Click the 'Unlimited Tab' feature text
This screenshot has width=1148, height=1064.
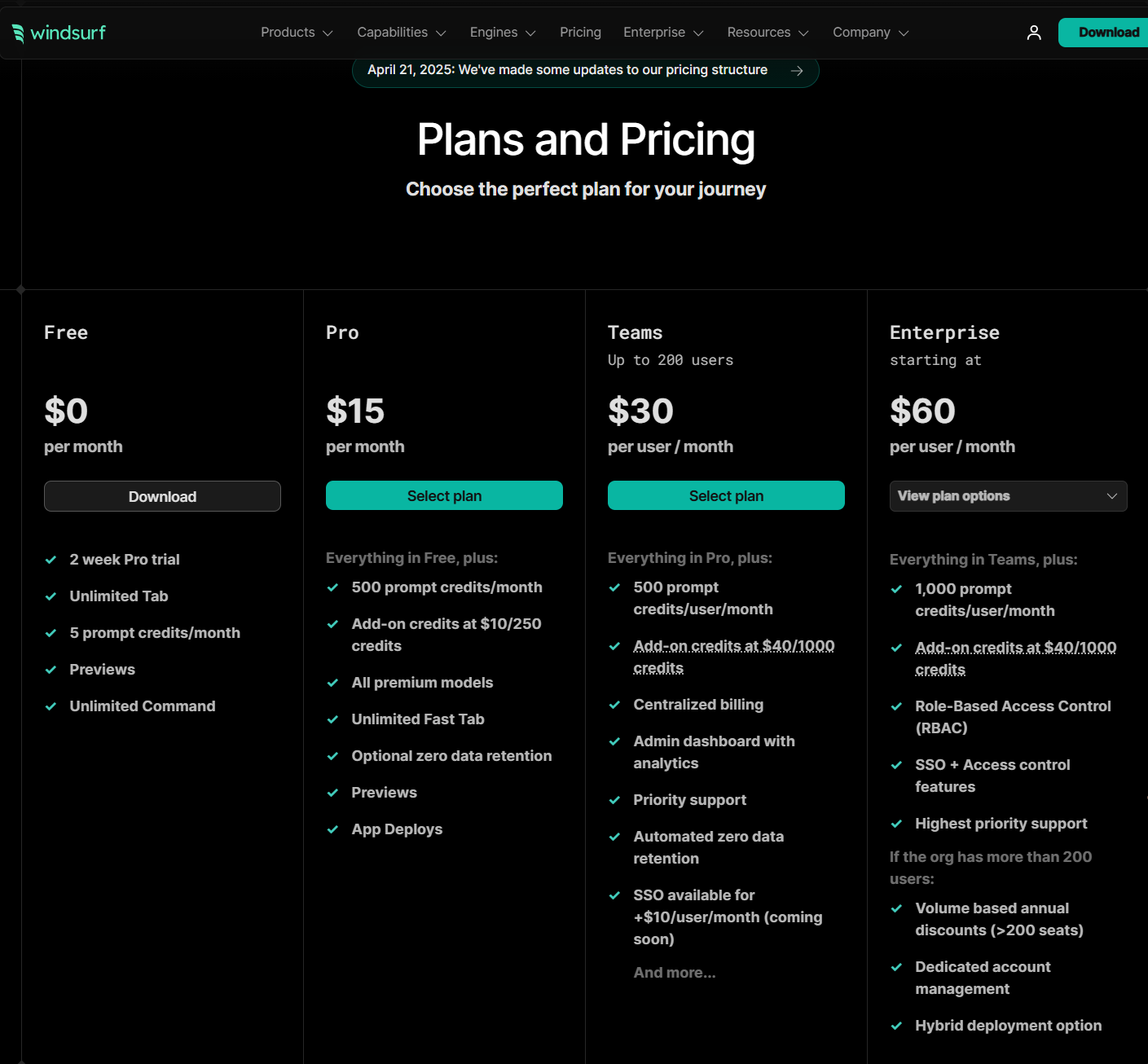click(119, 596)
